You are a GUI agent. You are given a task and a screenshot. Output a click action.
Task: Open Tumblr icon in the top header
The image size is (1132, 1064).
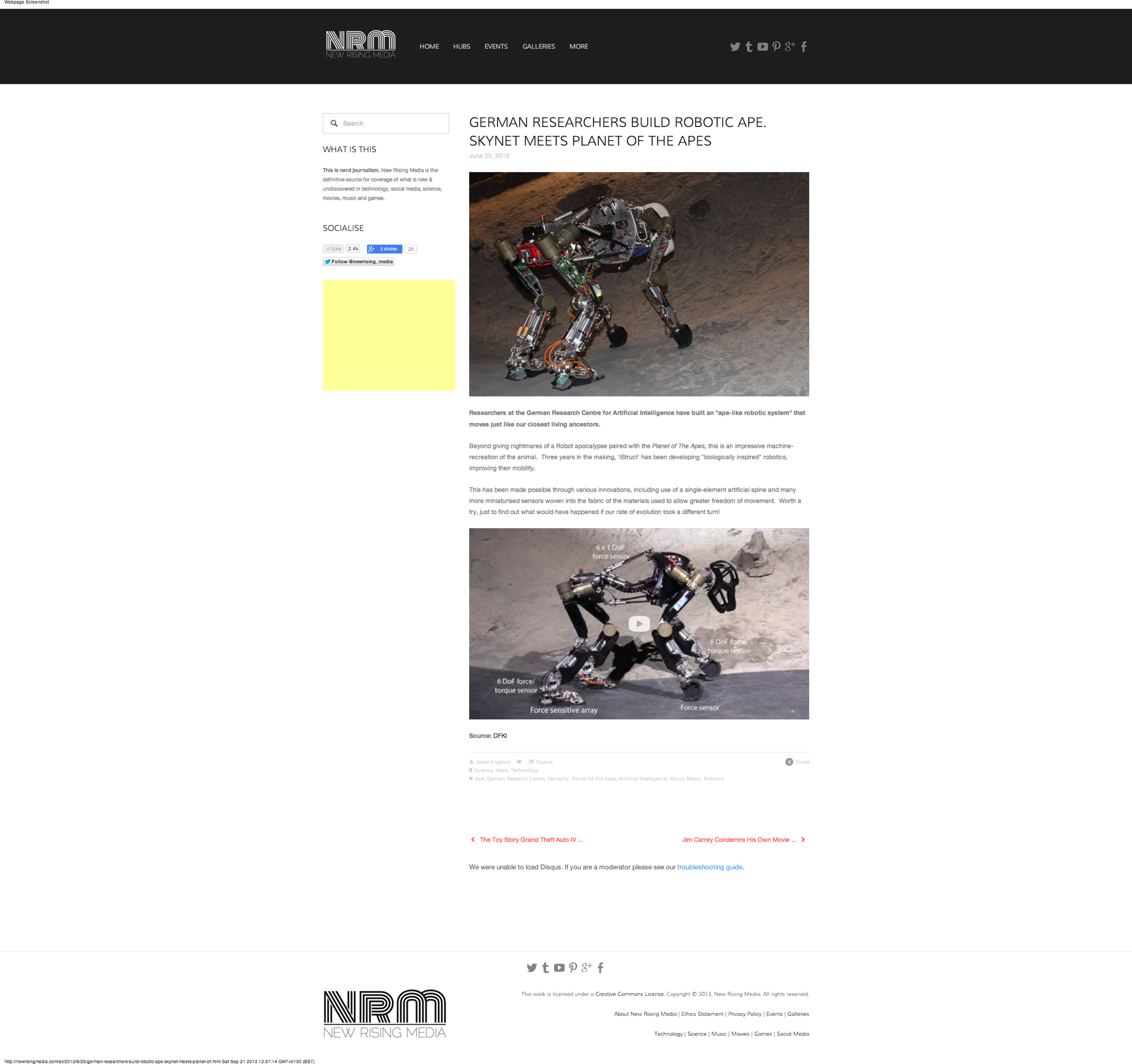pyautogui.click(x=749, y=47)
